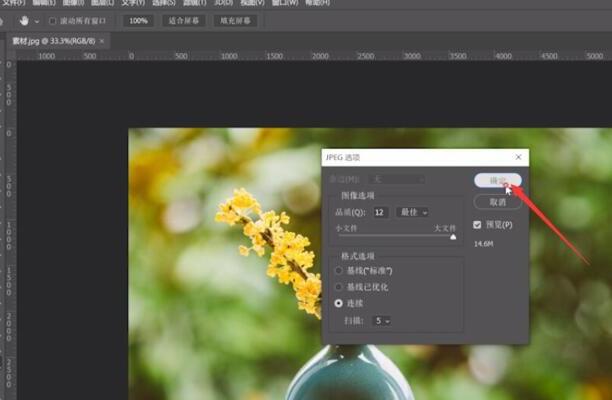Confirm JPEG options with 确定 button
Image resolution: width=612 pixels, height=400 pixels.
coord(498,180)
